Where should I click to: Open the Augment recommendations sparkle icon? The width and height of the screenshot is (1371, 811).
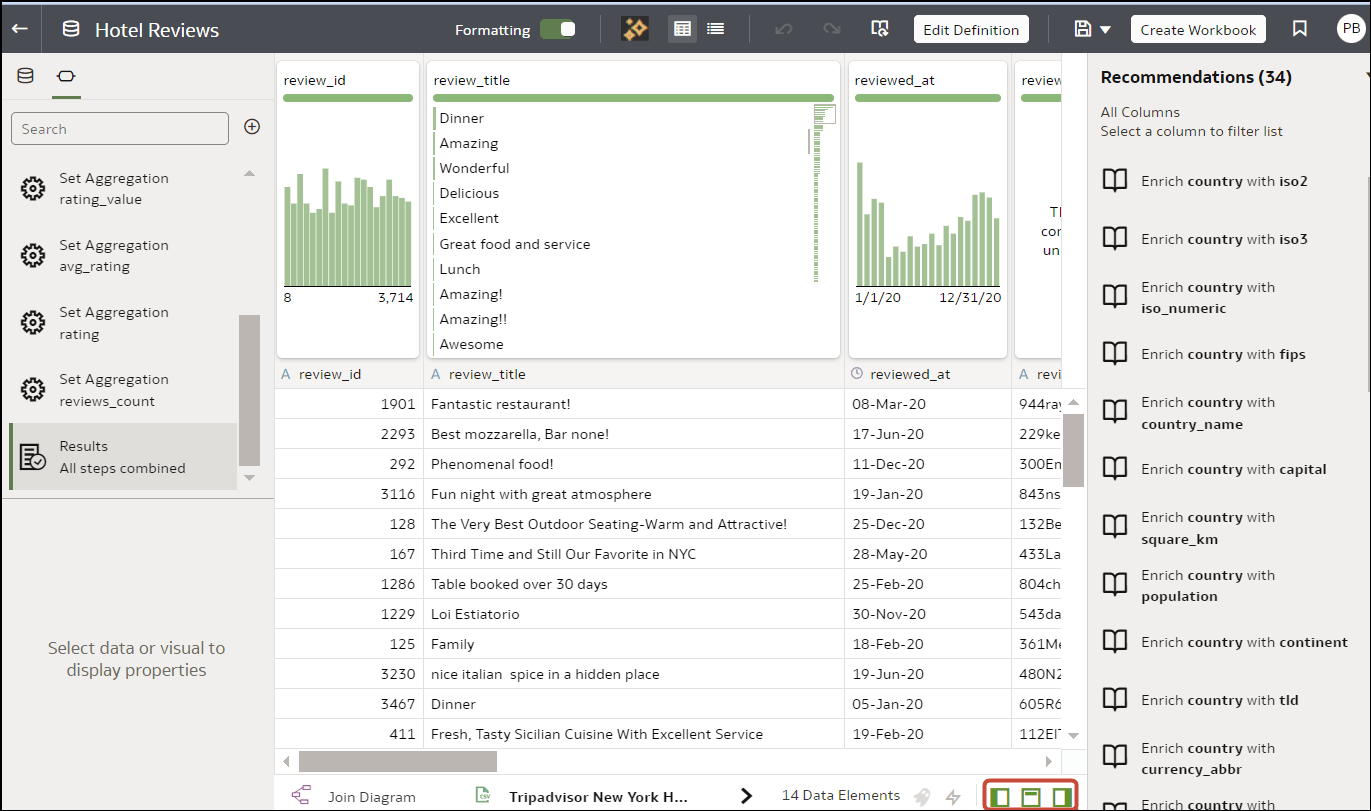point(634,29)
